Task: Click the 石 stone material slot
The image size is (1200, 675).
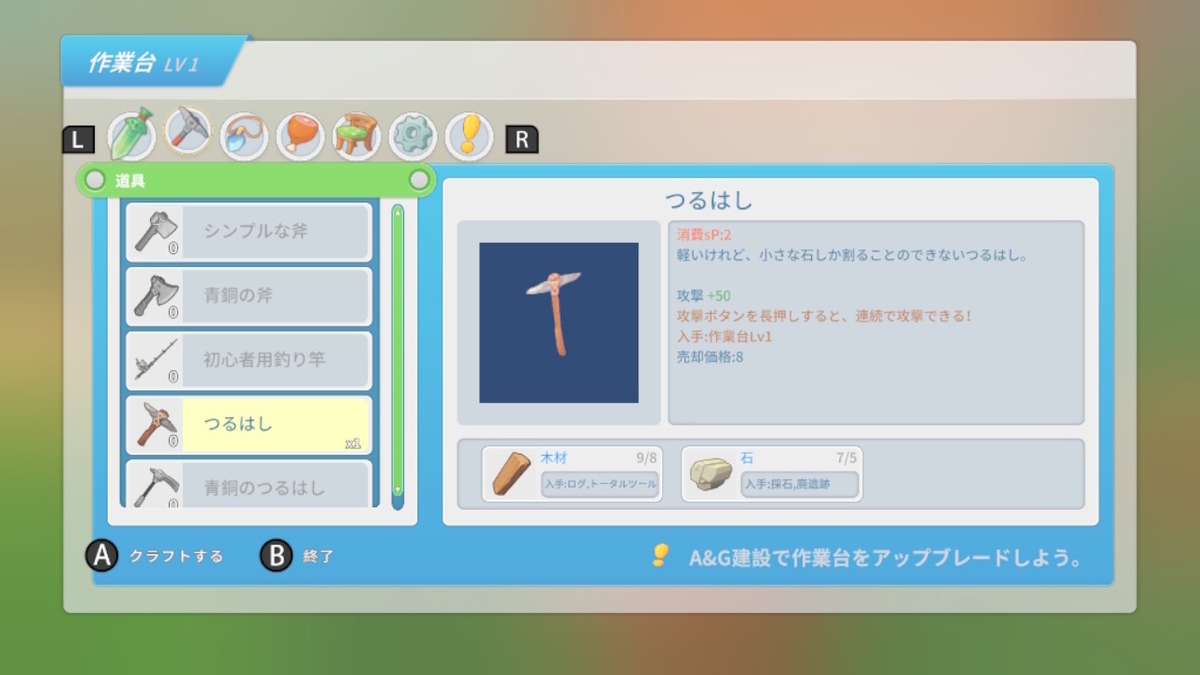Action: tap(772, 474)
